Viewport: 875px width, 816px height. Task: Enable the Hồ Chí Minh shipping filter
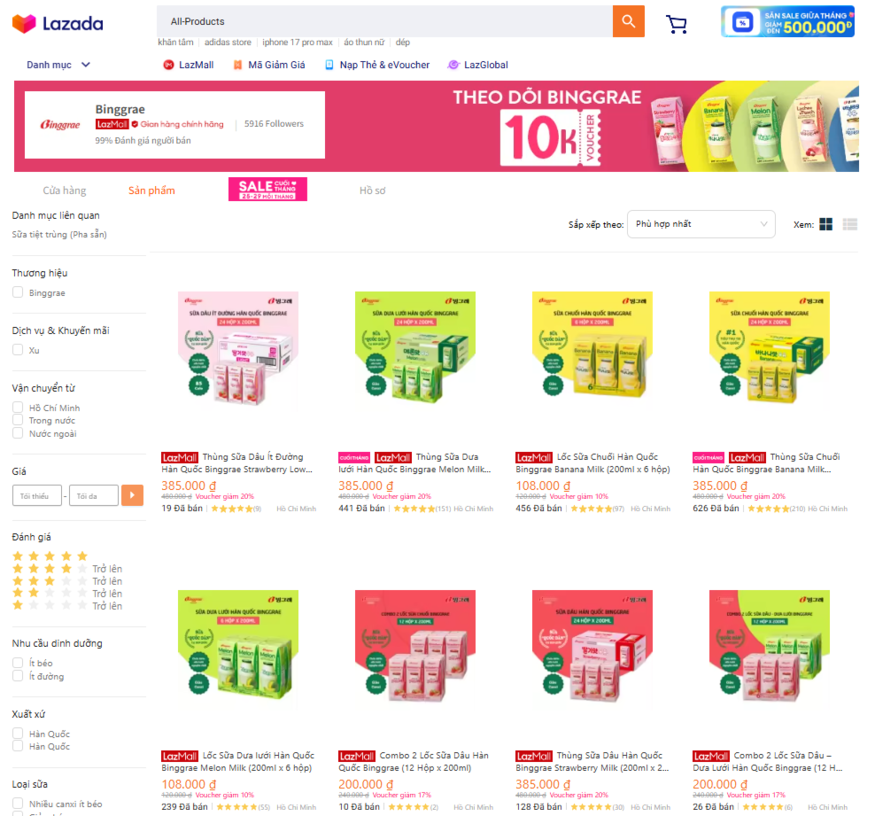coord(18,407)
